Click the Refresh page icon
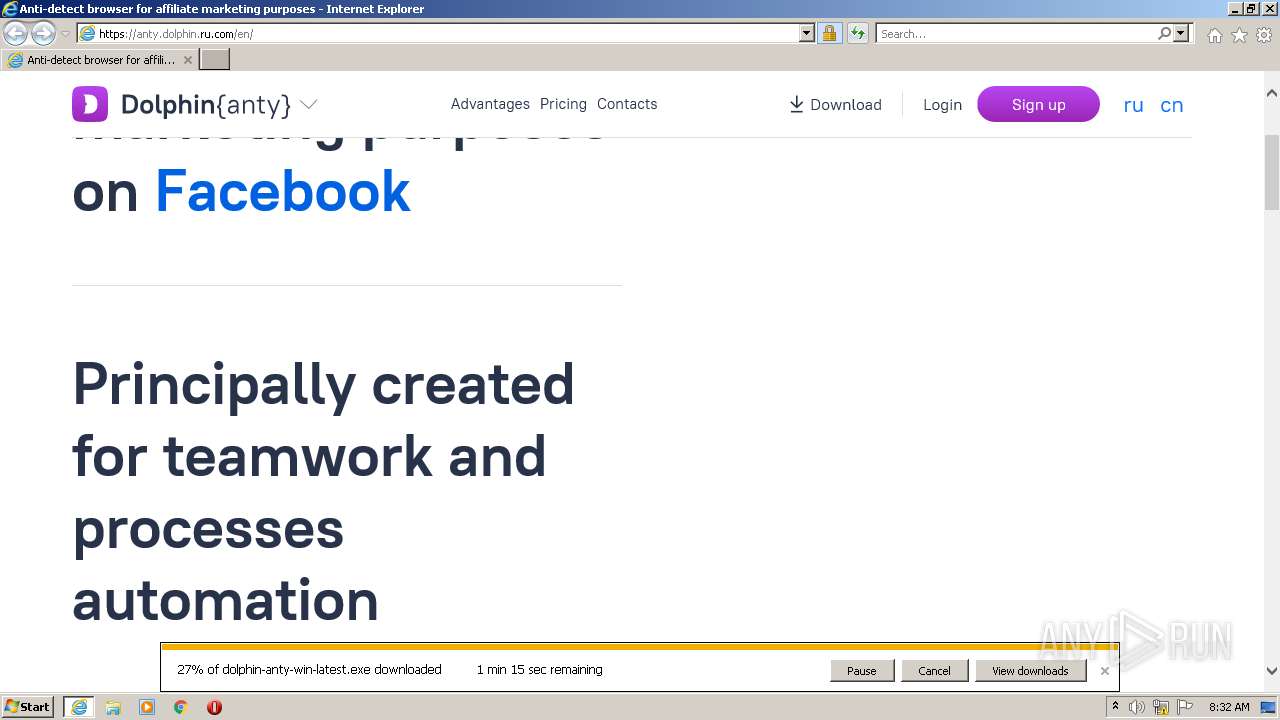The image size is (1280, 720). [858, 34]
